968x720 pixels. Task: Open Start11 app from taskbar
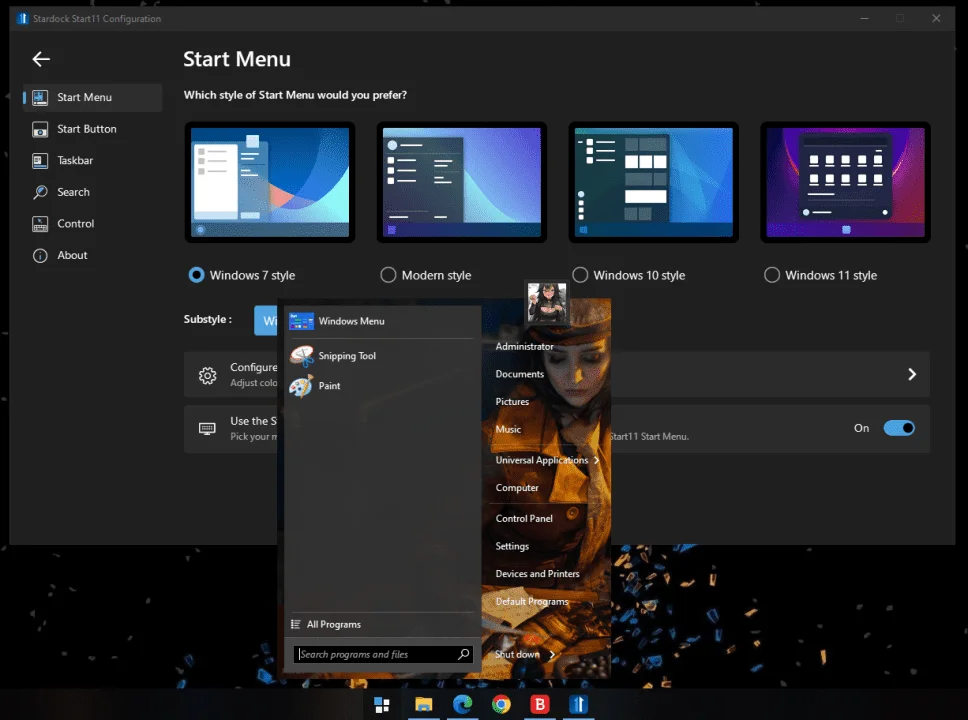(578, 705)
